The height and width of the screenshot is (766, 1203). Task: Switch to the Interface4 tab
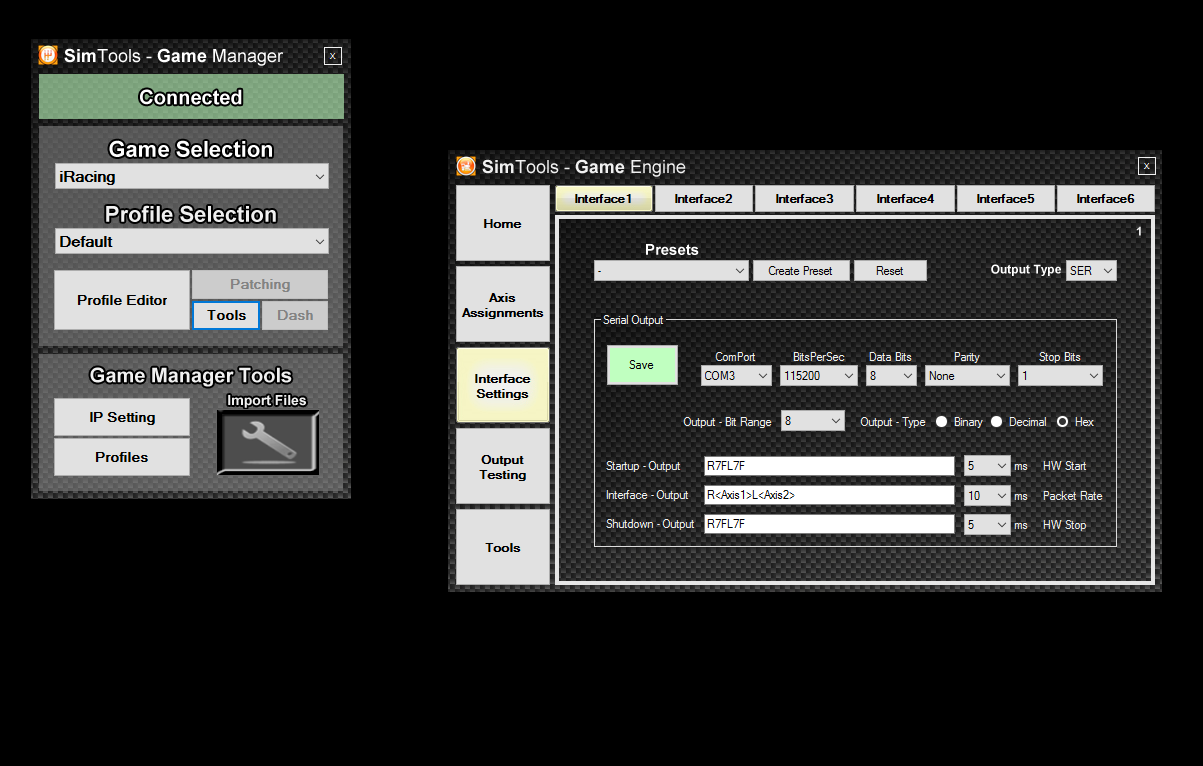coord(905,199)
